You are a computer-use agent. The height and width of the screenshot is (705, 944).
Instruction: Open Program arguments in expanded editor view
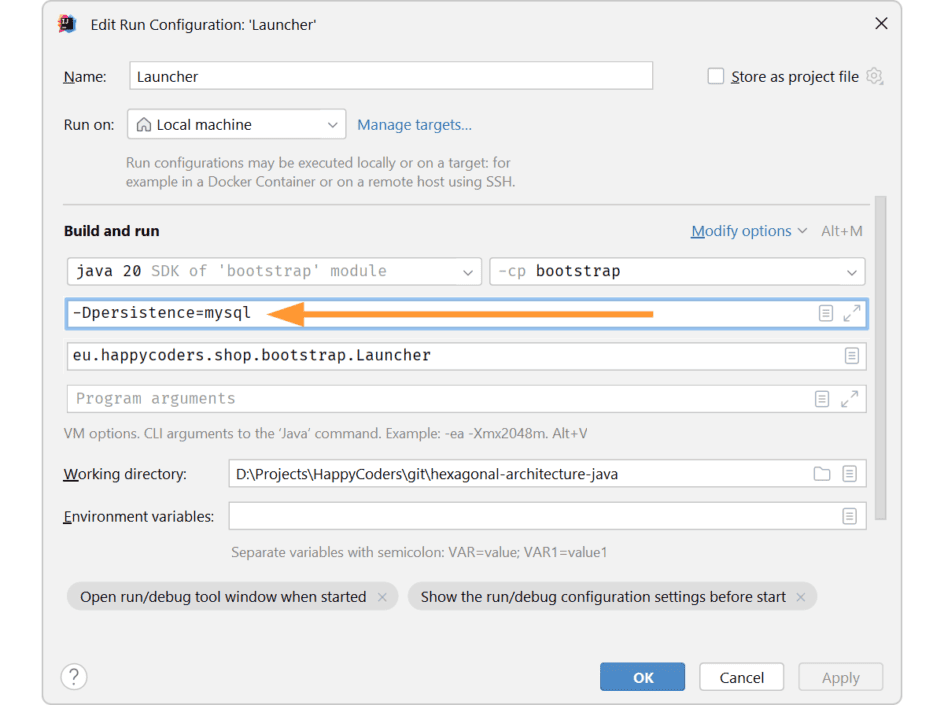851,398
